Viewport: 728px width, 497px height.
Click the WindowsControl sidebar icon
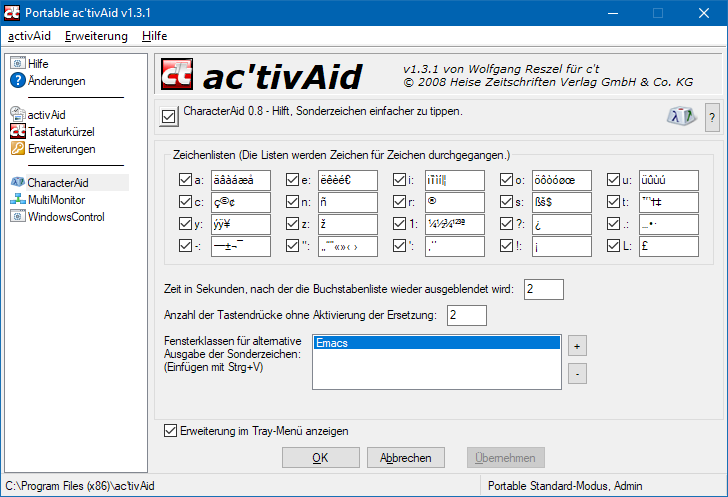click(18, 216)
